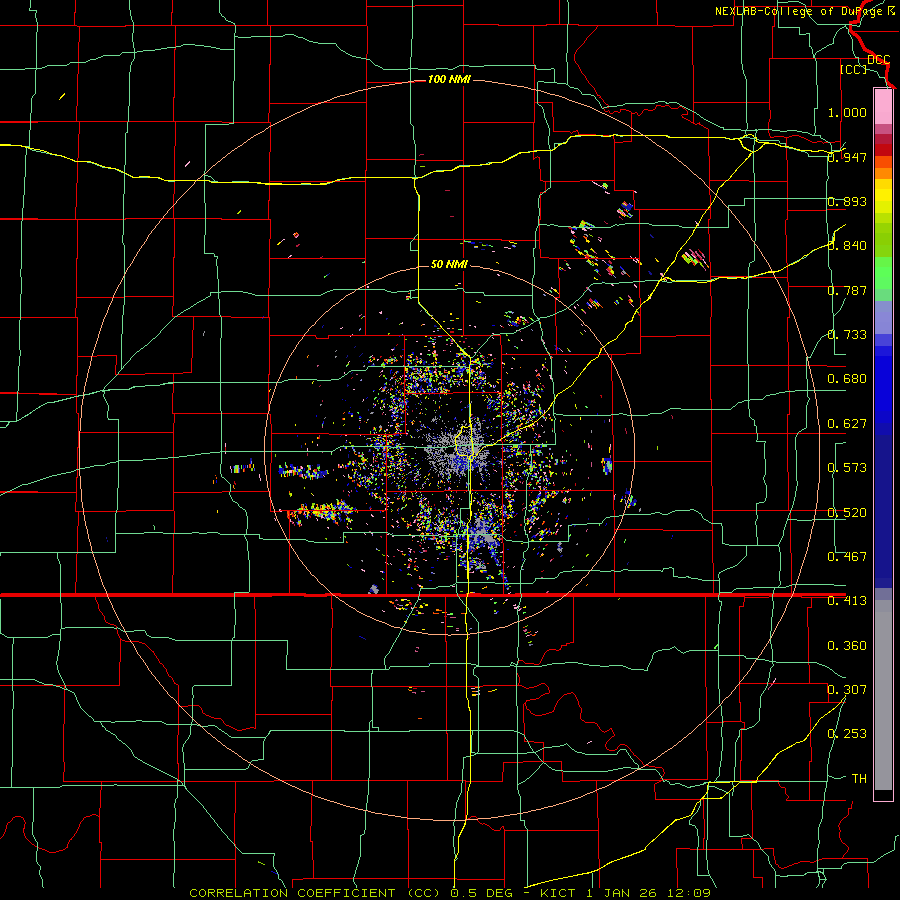The width and height of the screenshot is (900, 900).
Task: Click the 0.253 legend value
Action: coord(847,734)
